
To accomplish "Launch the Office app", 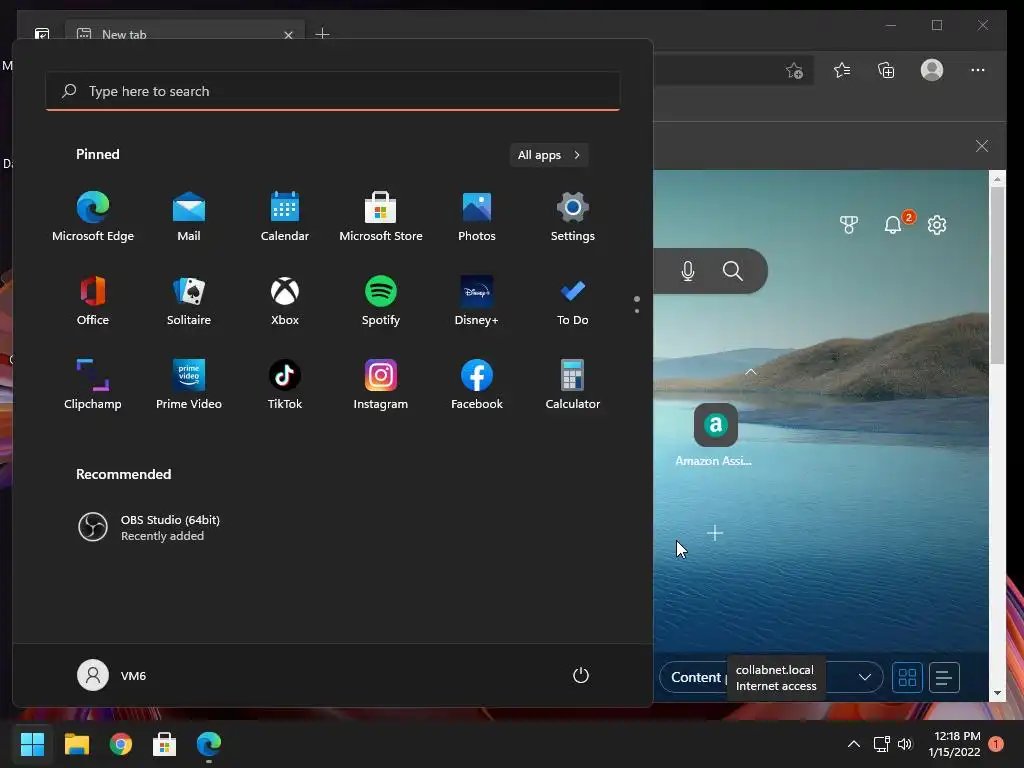I will tap(93, 300).
